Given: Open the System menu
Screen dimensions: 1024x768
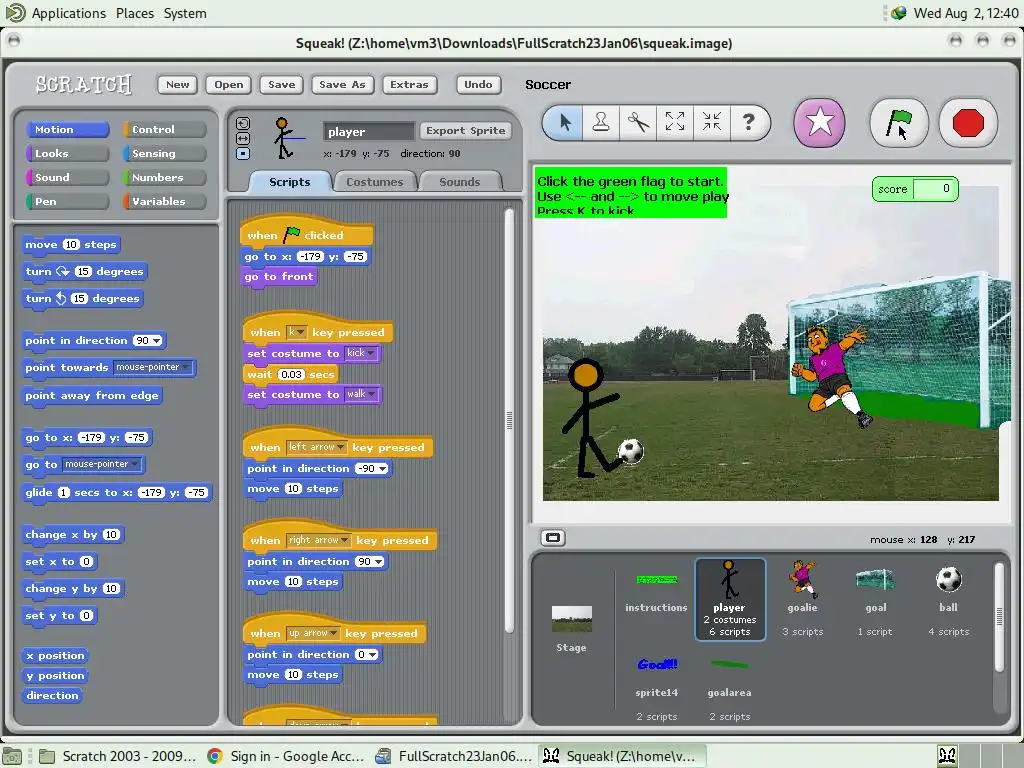Looking at the screenshot, I should (x=185, y=13).
